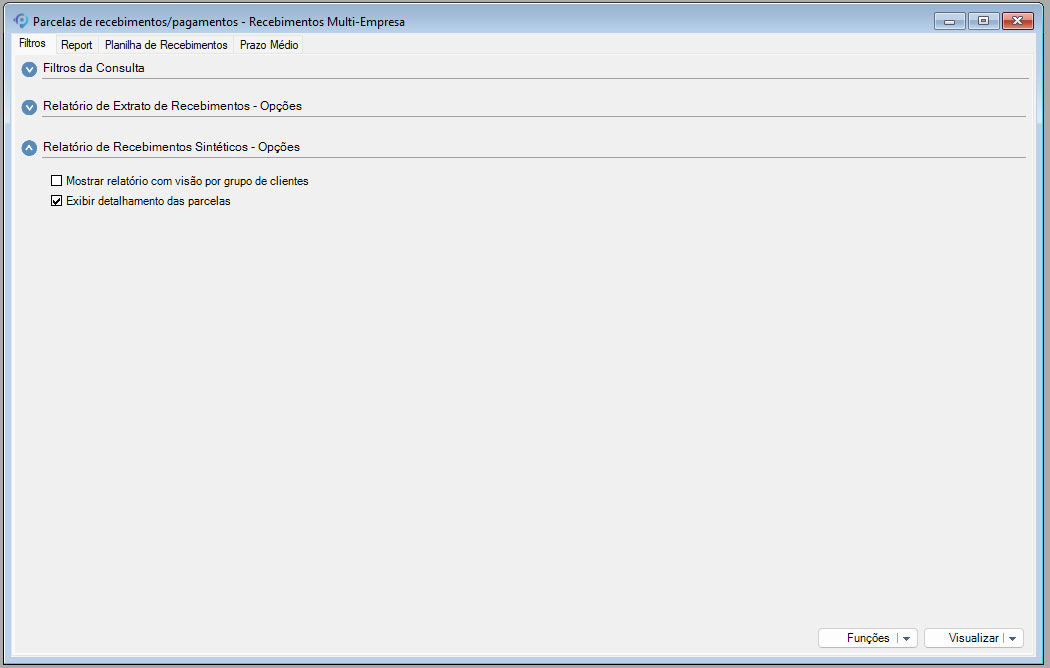Open the dropdown arrow next to Funções
The width and height of the screenshot is (1050, 668).
coord(908,638)
